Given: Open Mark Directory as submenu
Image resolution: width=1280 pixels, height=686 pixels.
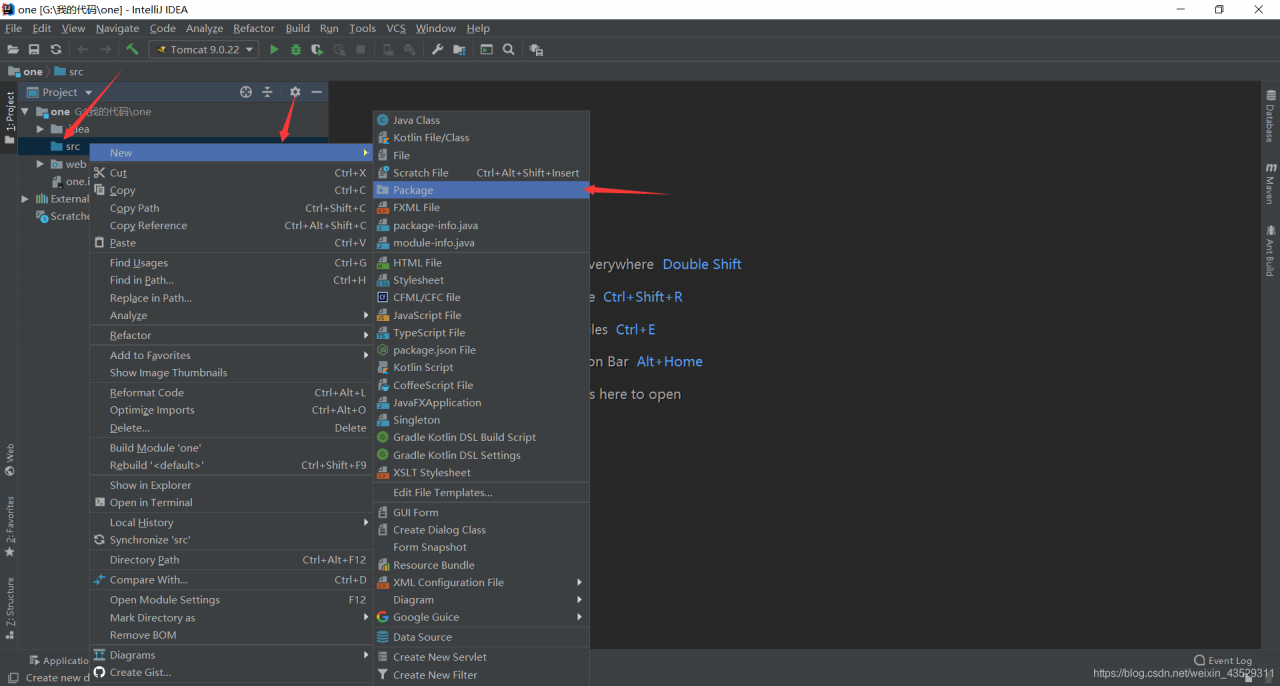Looking at the screenshot, I should pos(231,618).
